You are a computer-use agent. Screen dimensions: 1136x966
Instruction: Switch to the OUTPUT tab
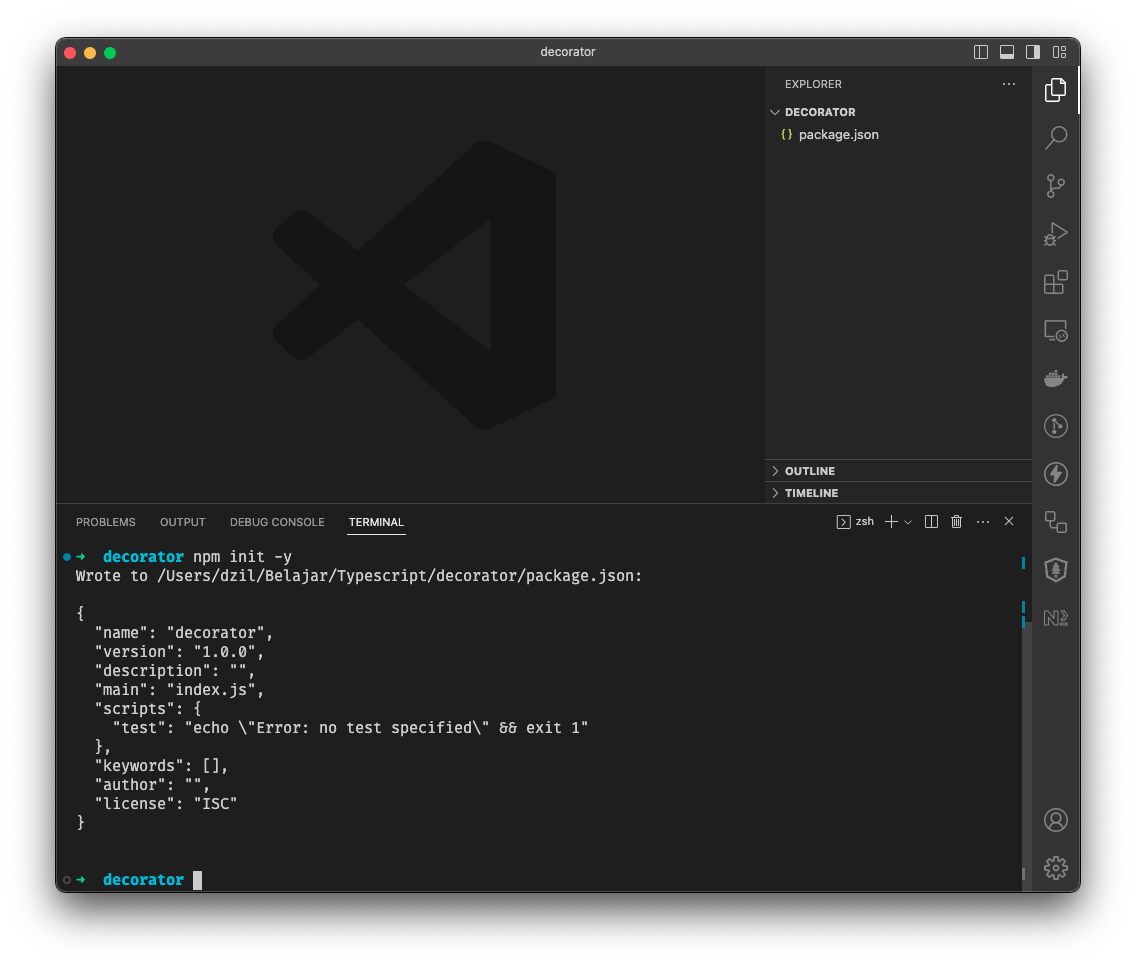[183, 522]
